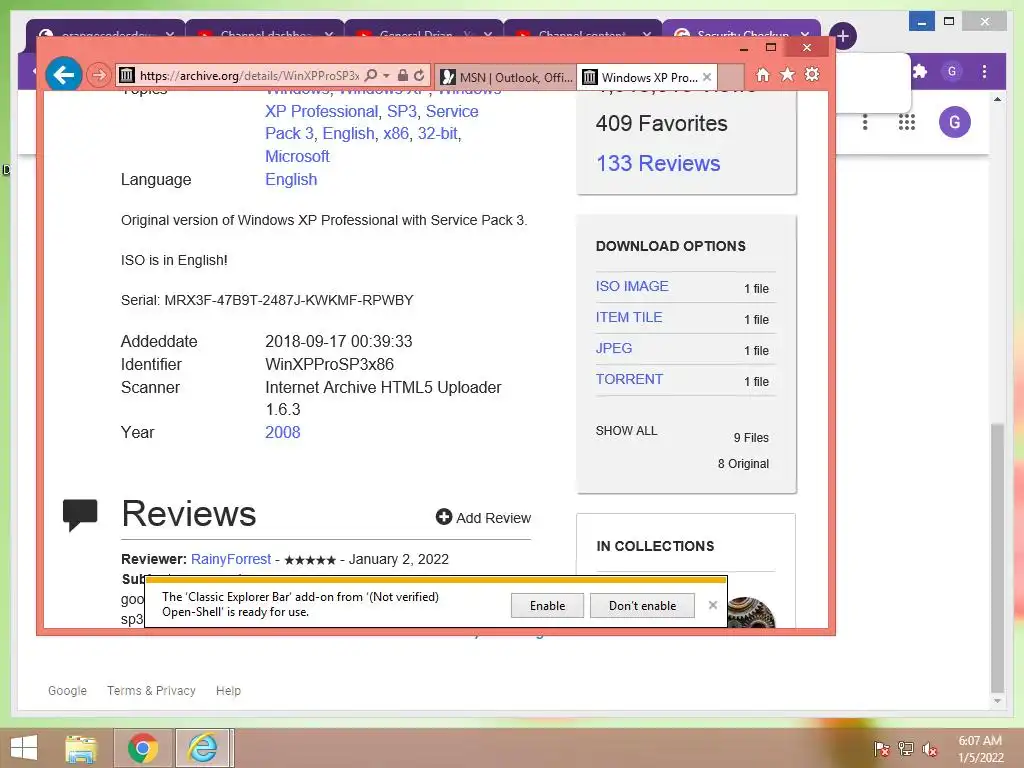Open a new tab in Chrome

(843, 36)
